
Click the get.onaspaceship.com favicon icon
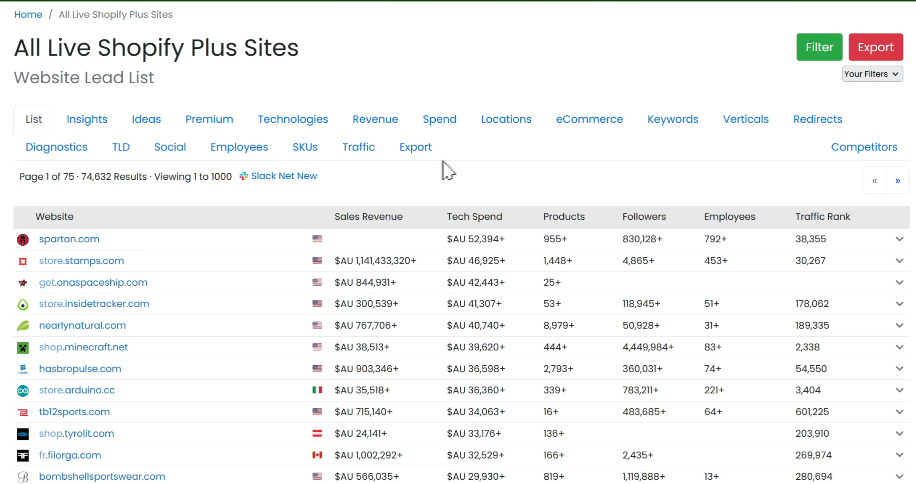coord(23,283)
